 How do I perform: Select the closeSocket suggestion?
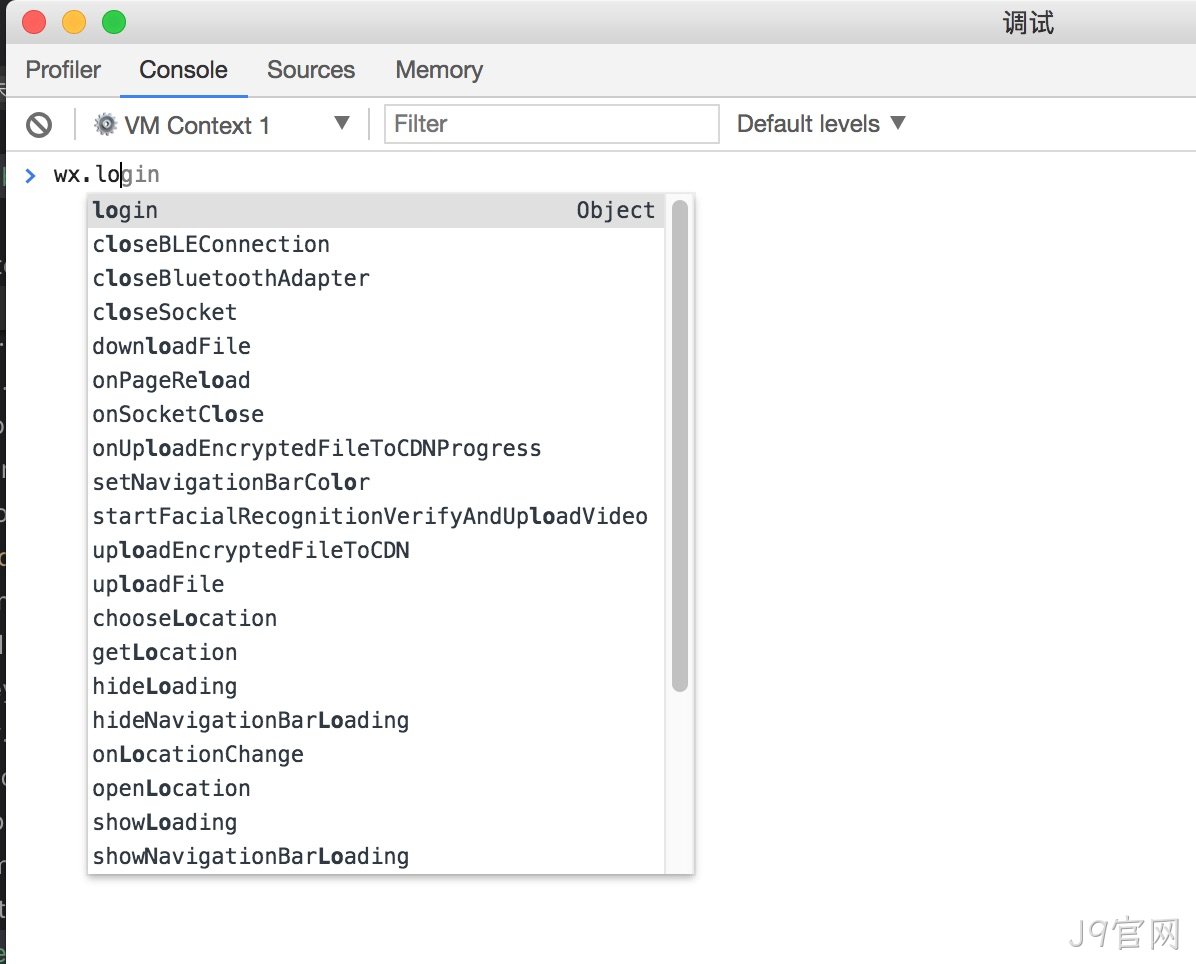coord(375,312)
